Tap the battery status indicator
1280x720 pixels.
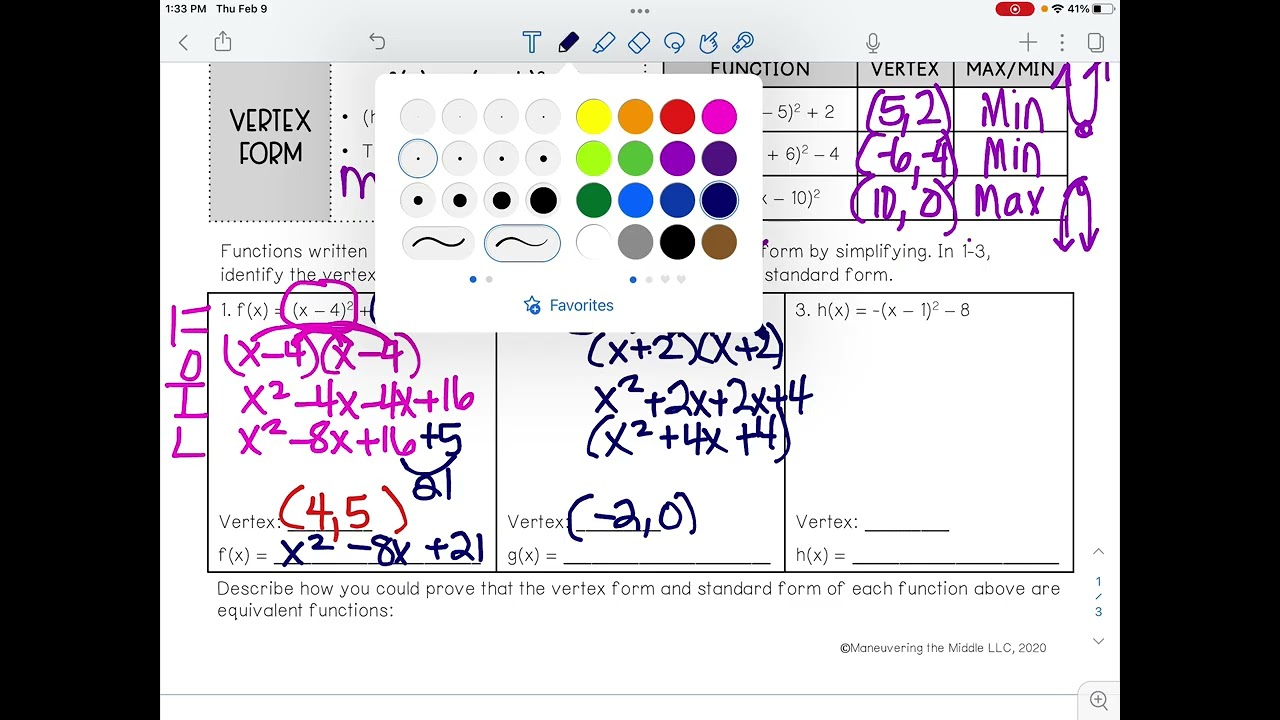tap(1102, 9)
